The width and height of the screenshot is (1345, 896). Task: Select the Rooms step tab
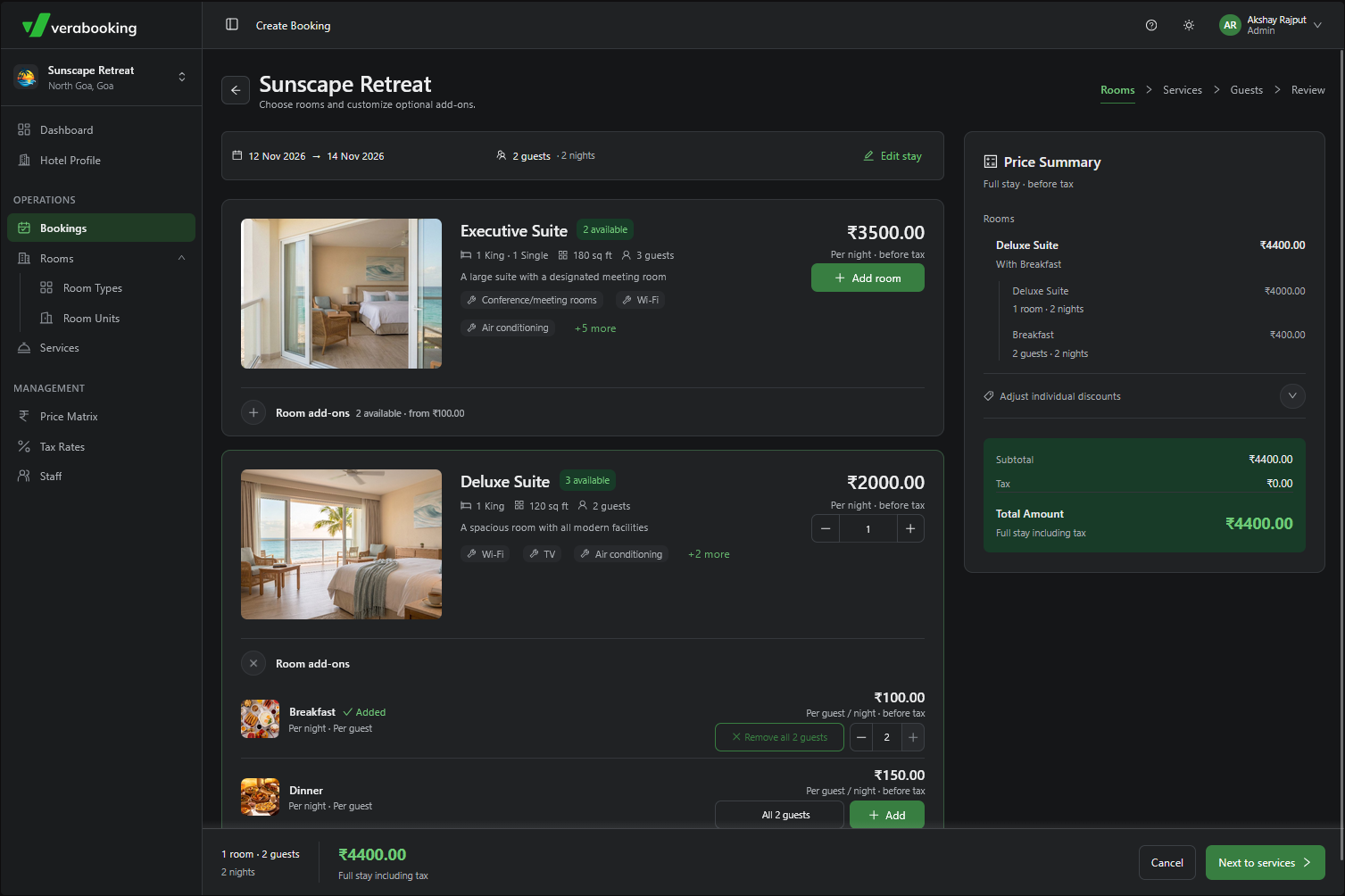click(x=1117, y=90)
